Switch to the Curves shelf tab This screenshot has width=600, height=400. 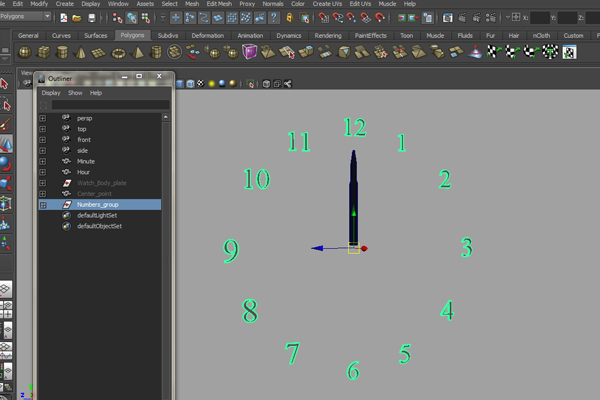61,36
